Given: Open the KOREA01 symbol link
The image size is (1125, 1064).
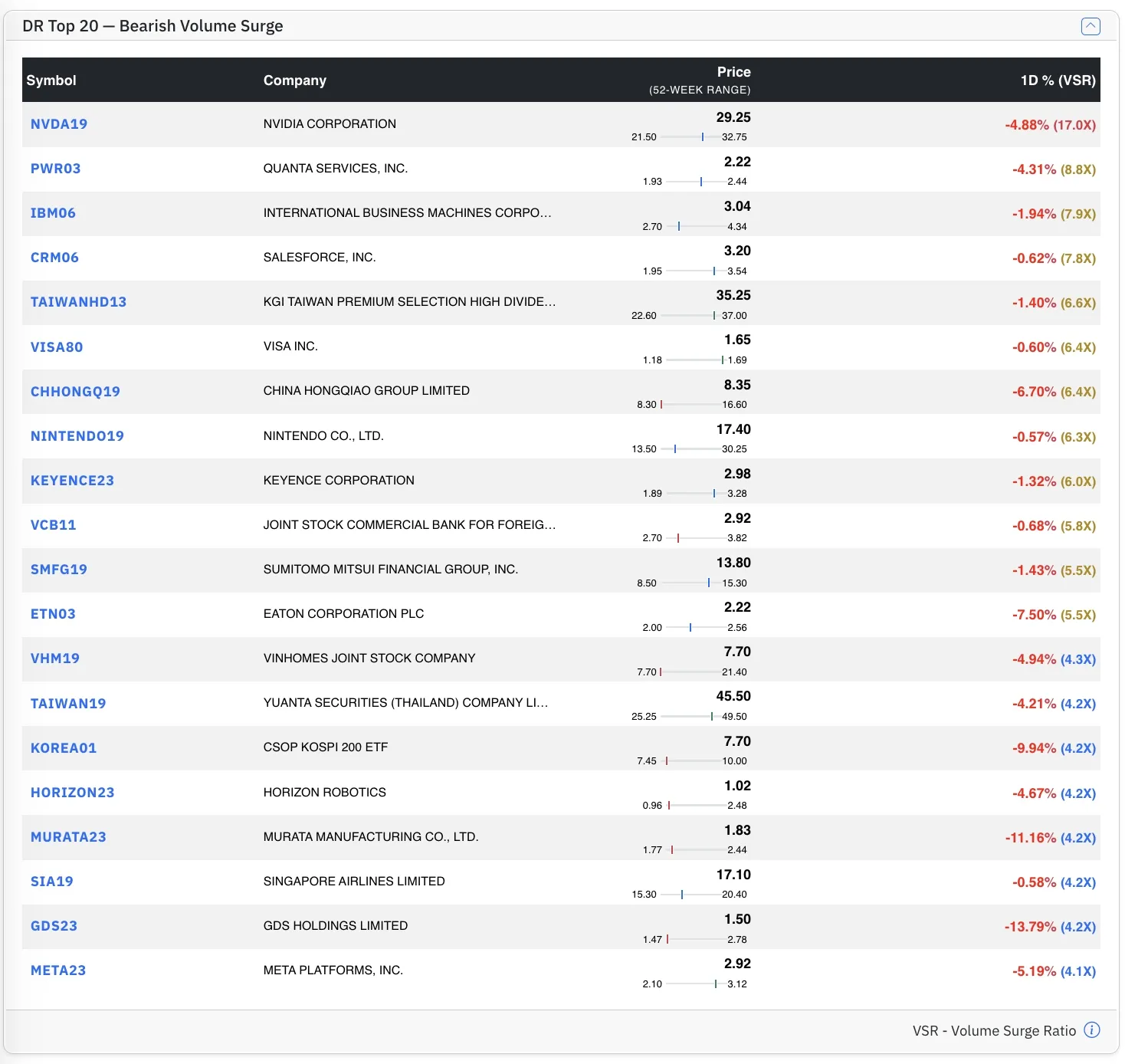Looking at the screenshot, I should click(x=64, y=748).
